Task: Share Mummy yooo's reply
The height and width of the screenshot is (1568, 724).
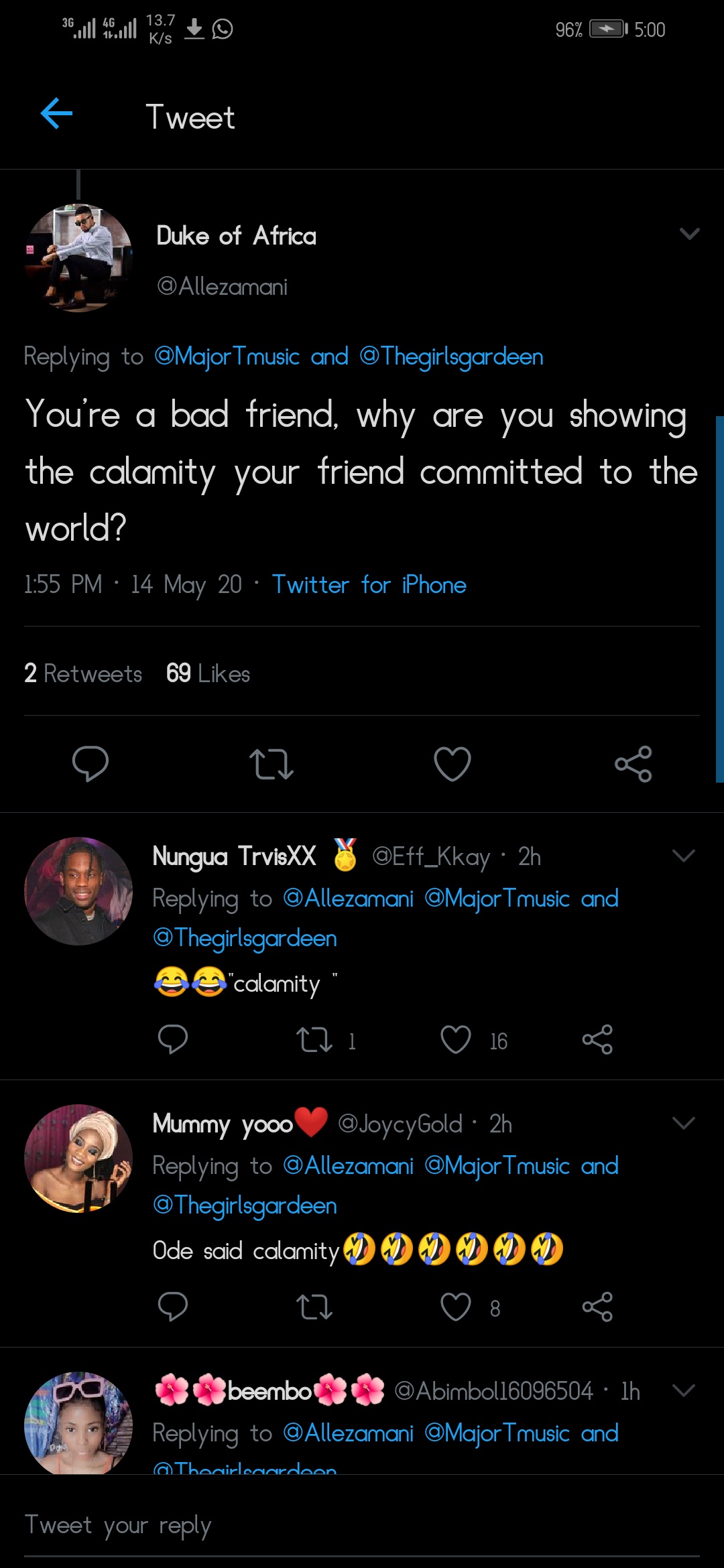Action: 597,1307
